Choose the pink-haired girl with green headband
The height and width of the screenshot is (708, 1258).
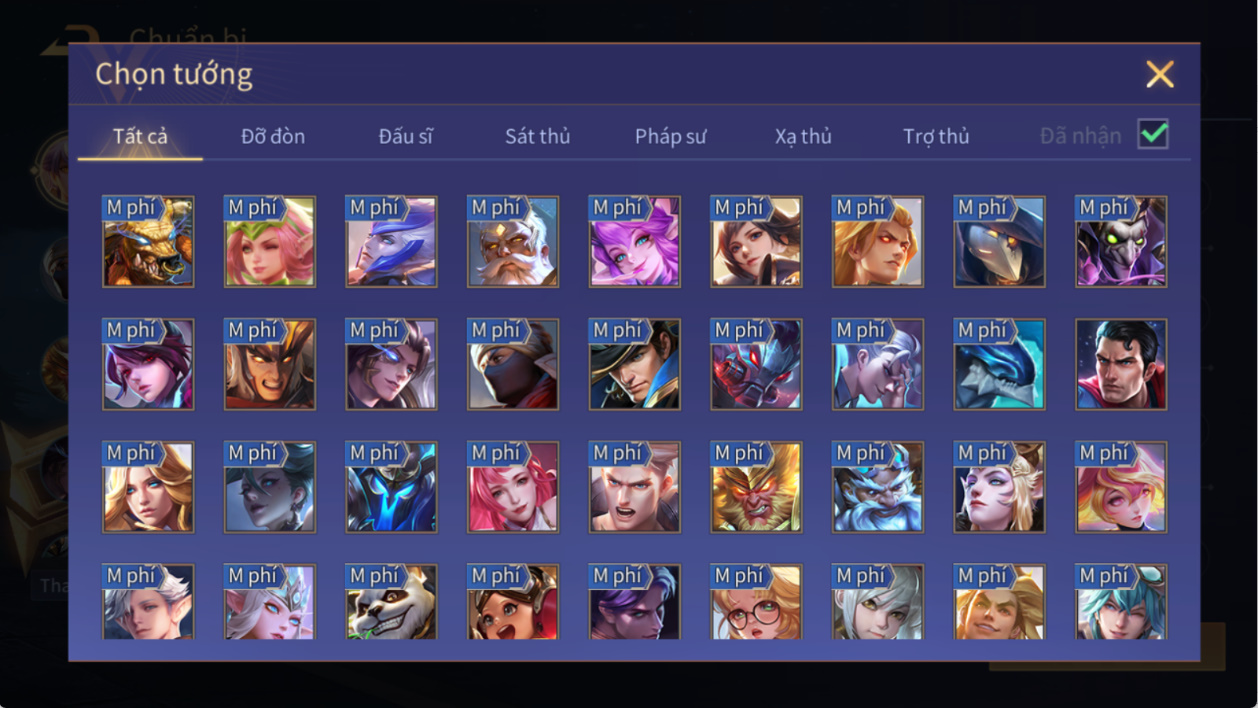point(269,242)
